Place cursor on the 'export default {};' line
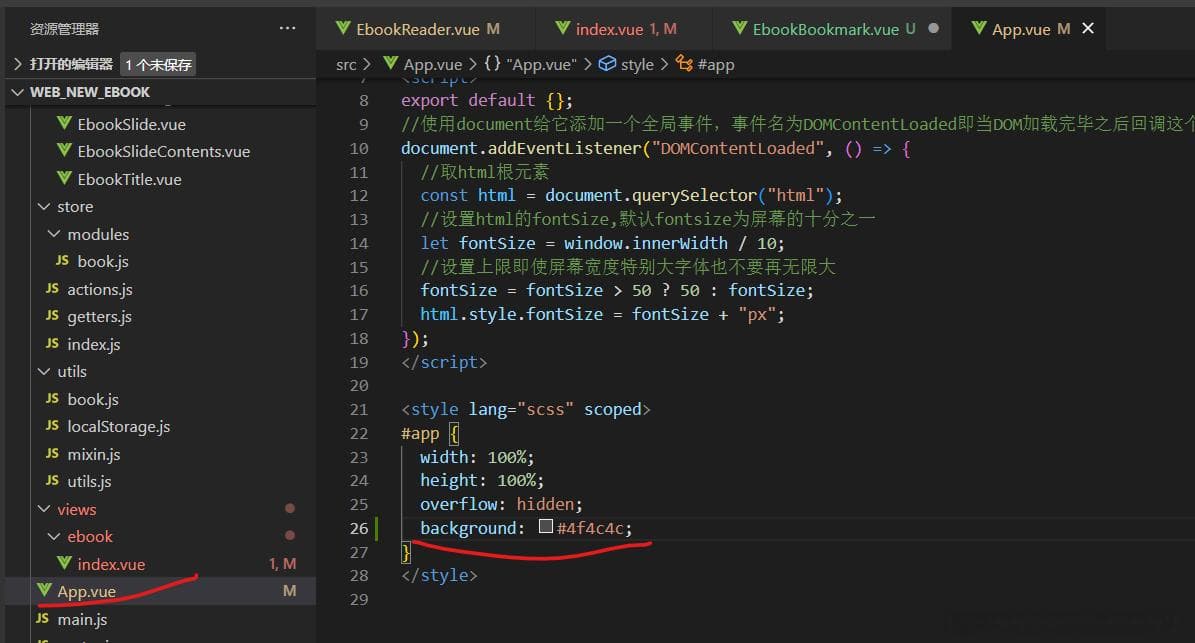The width and height of the screenshot is (1195, 643). coord(486,101)
